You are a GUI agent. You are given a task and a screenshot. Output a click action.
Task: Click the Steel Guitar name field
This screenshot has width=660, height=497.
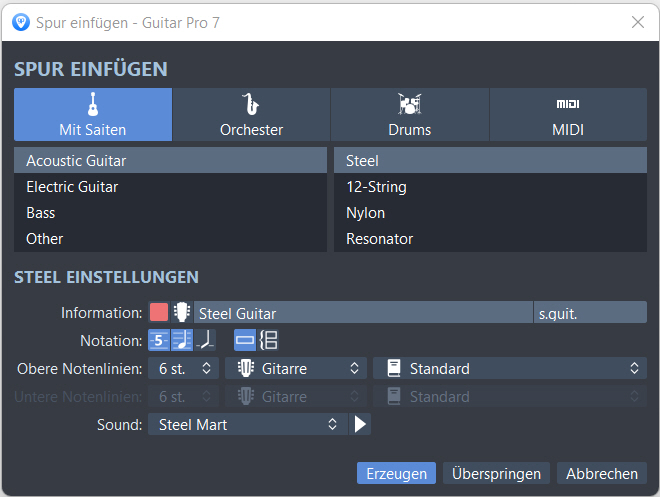click(362, 313)
